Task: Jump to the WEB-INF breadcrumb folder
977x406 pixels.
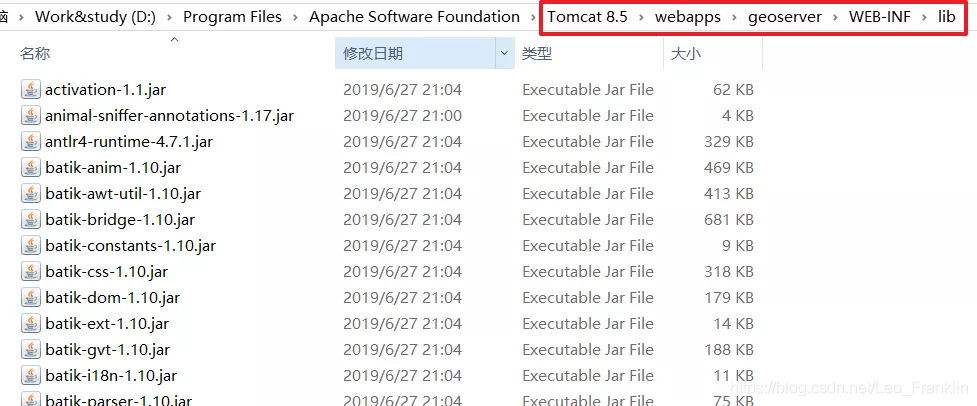Action: (x=880, y=17)
